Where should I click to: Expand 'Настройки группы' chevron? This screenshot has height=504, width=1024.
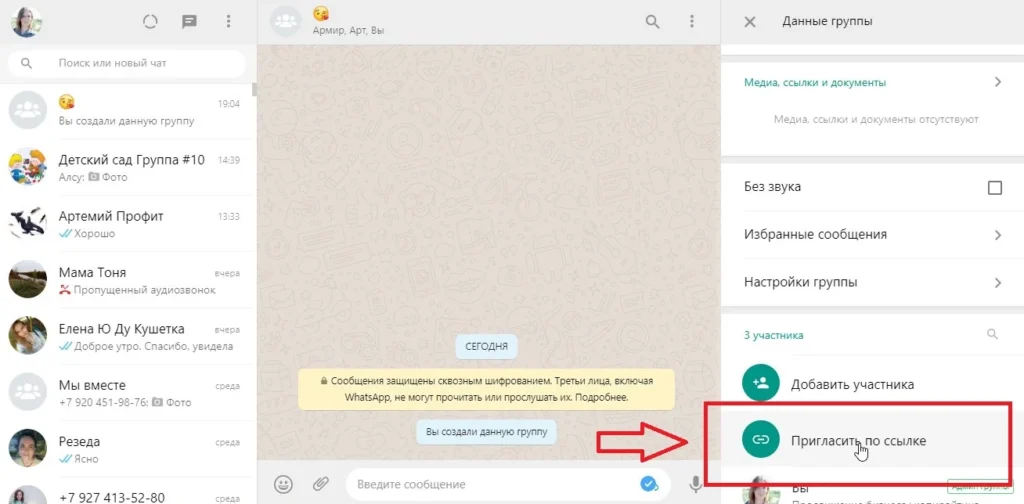[997, 283]
